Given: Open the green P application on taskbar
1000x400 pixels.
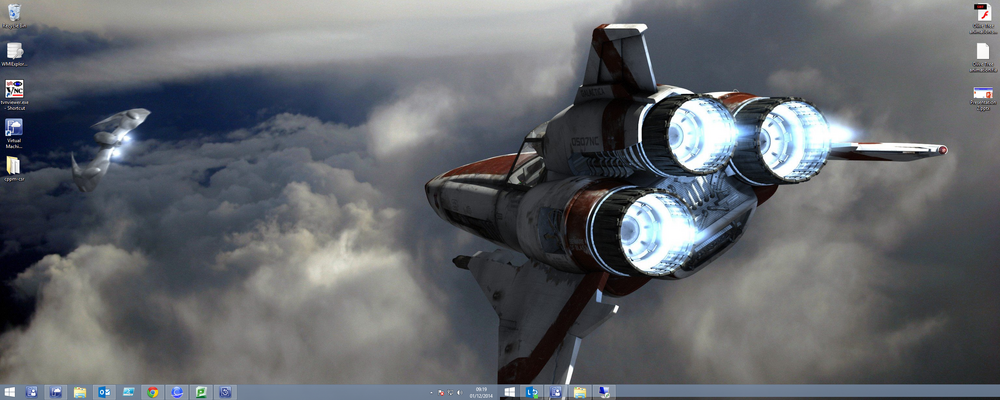Looking at the screenshot, I should [201, 392].
